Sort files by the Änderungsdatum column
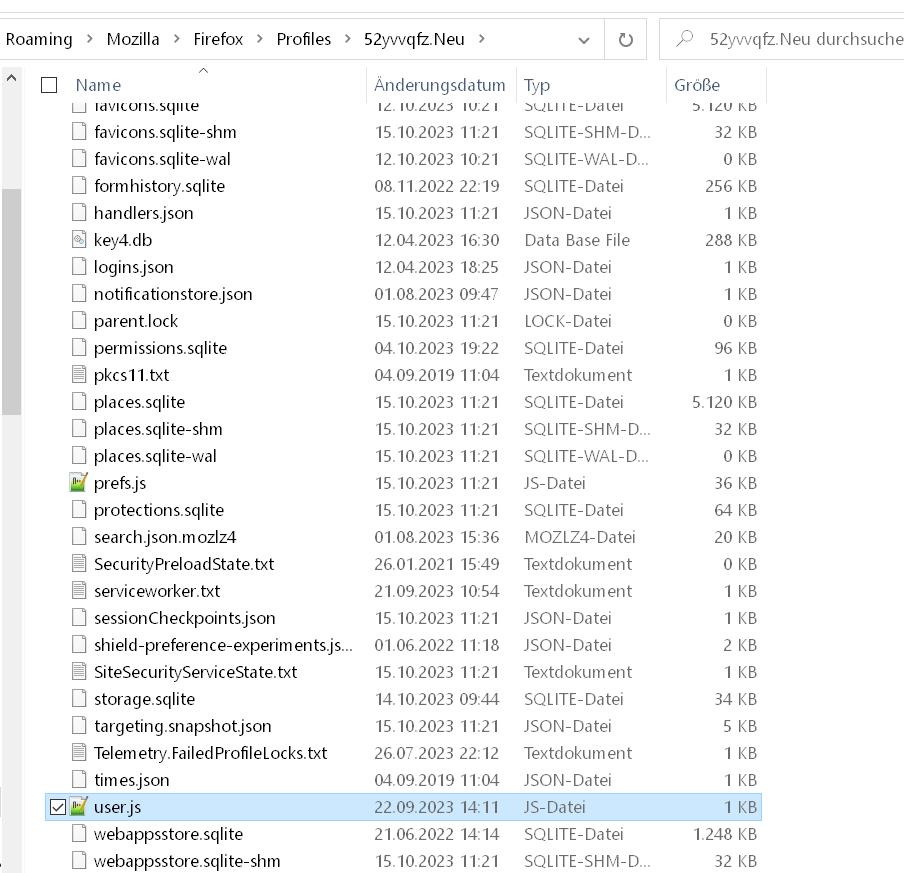This screenshot has height=873, width=904. [x=440, y=85]
